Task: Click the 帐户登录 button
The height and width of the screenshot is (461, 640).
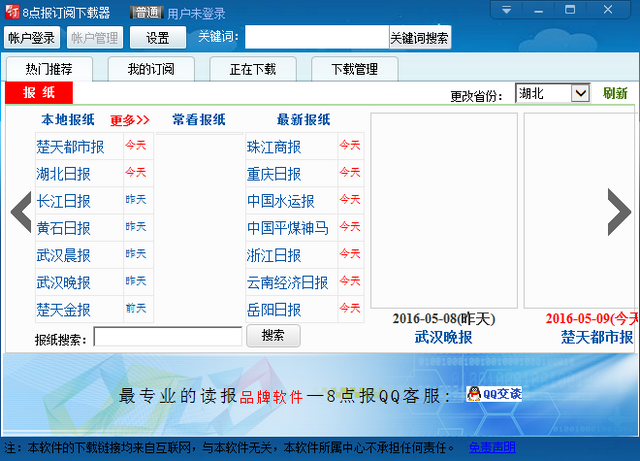Action: [x=32, y=38]
